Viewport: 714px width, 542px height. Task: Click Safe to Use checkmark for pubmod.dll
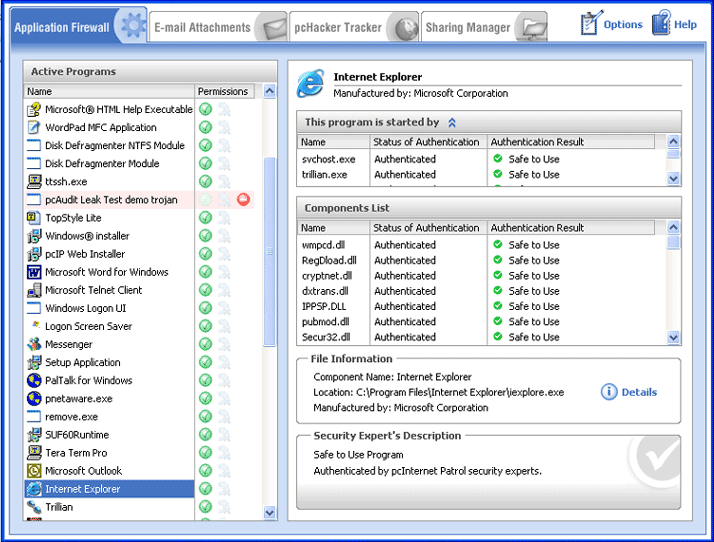point(498,321)
